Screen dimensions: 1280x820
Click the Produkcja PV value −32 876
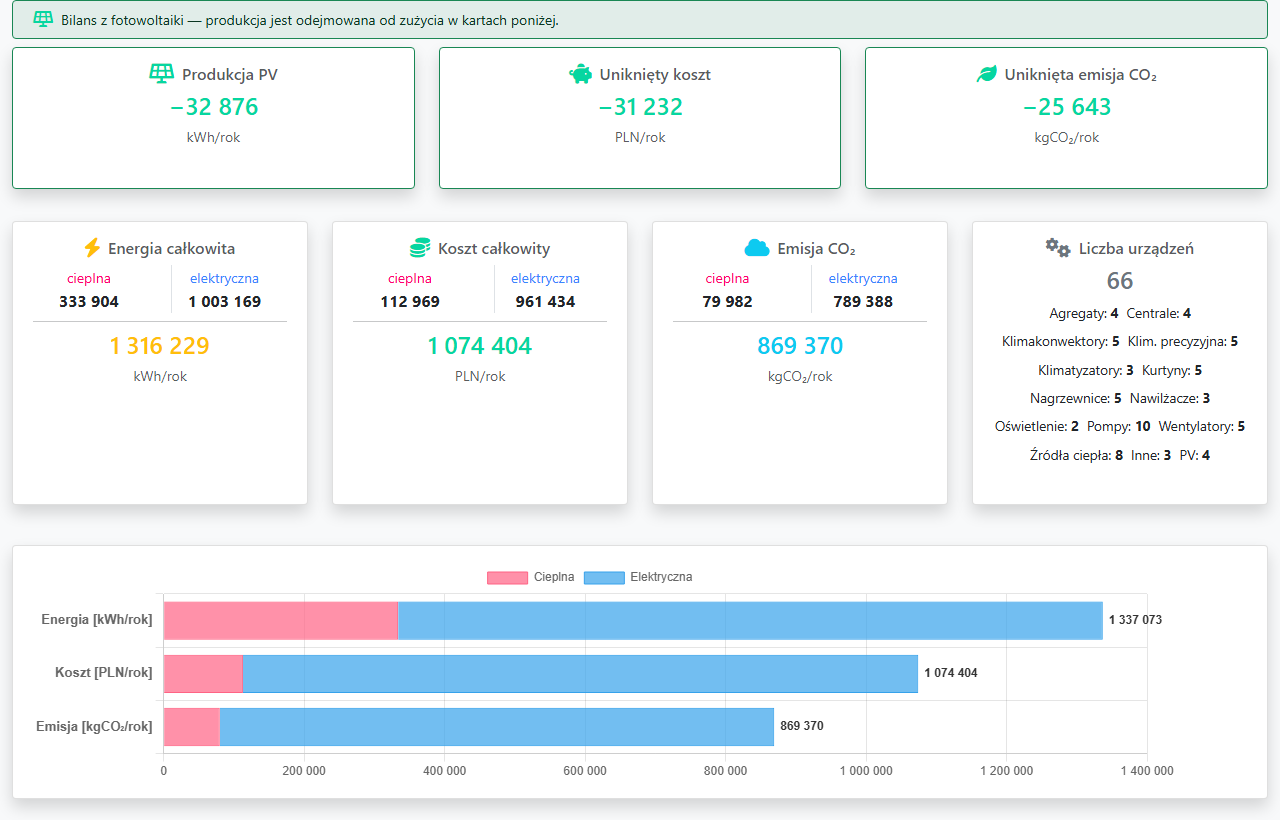click(213, 107)
